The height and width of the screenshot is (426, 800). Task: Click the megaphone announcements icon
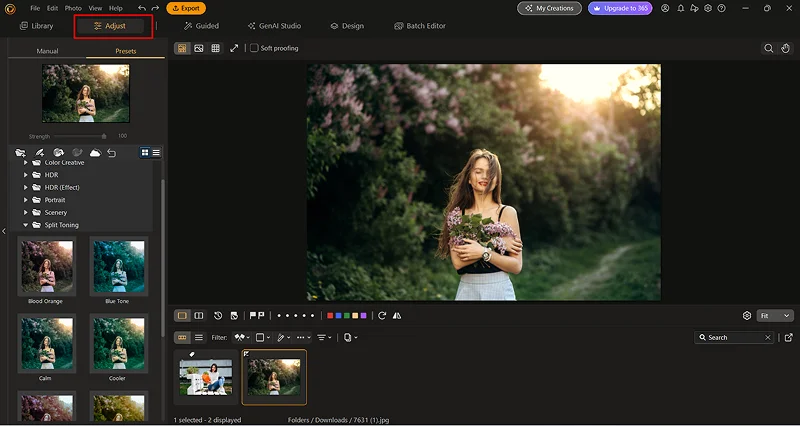(x=694, y=8)
